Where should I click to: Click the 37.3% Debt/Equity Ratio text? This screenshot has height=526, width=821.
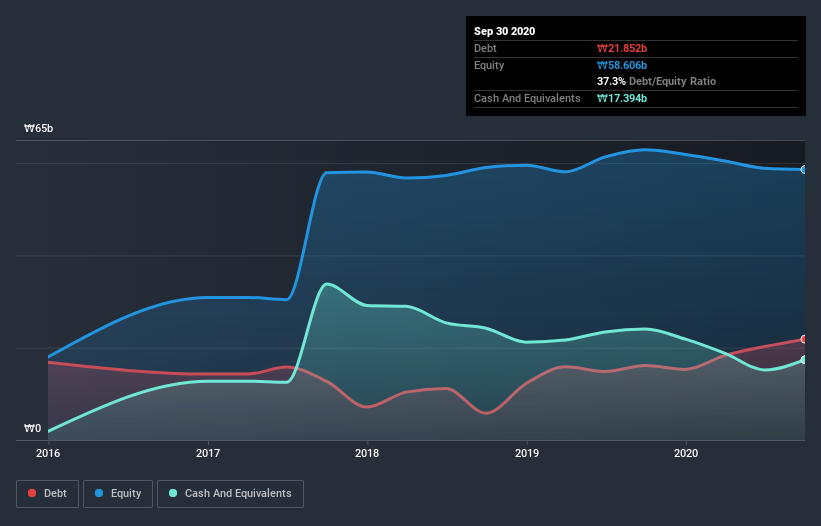pyautogui.click(x=657, y=81)
